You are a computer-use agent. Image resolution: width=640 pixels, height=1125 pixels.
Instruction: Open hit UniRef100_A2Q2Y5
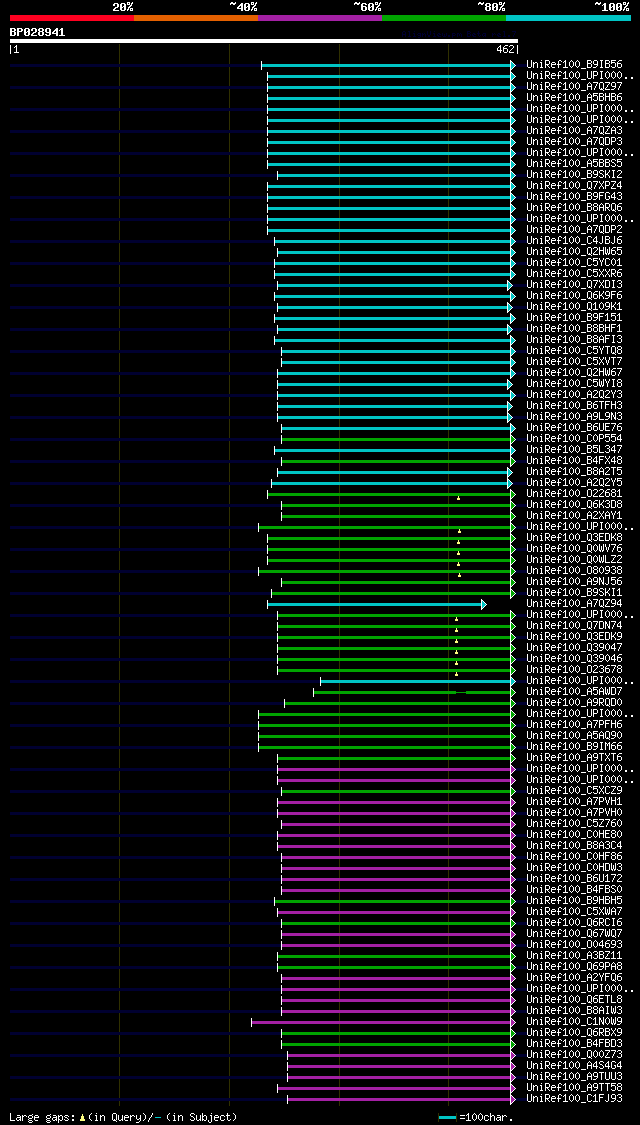point(574,482)
